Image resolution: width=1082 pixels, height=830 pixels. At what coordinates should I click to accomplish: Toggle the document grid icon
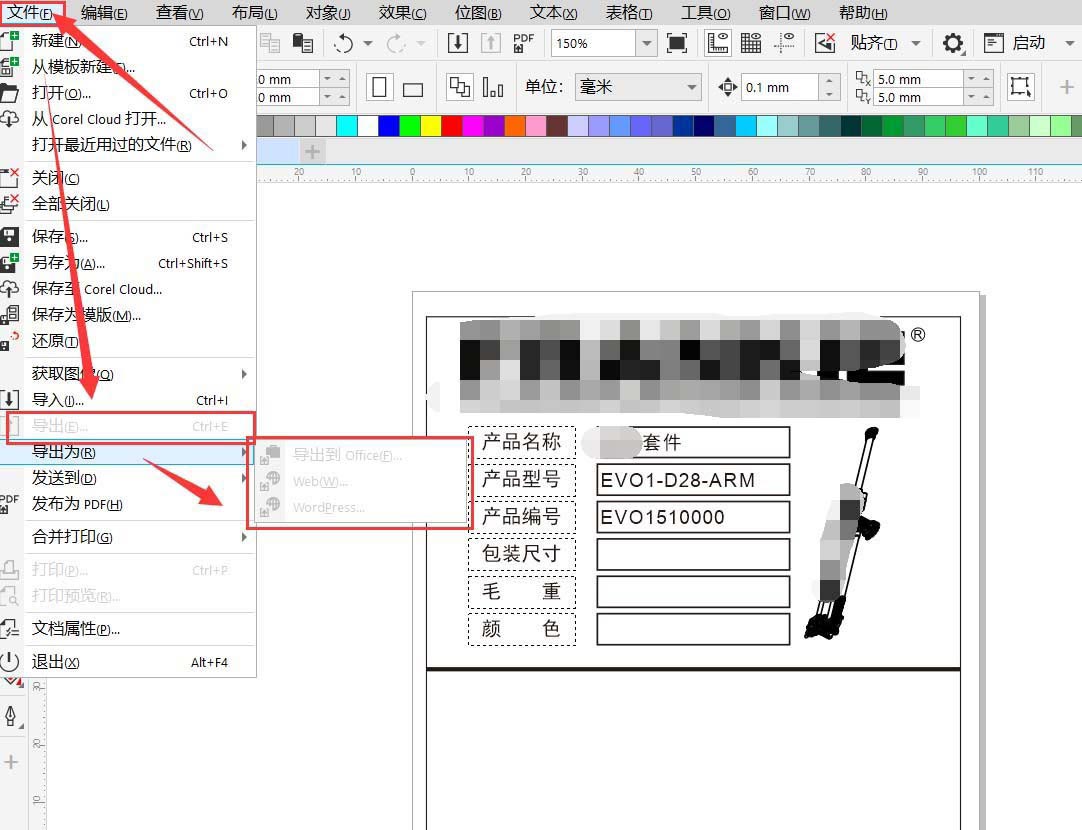[x=751, y=43]
